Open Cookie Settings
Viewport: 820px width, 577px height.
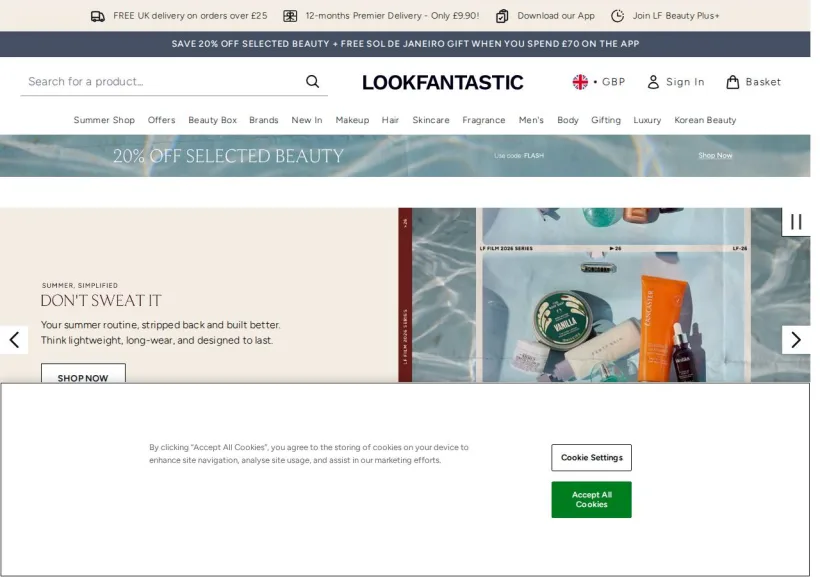tap(591, 458)
